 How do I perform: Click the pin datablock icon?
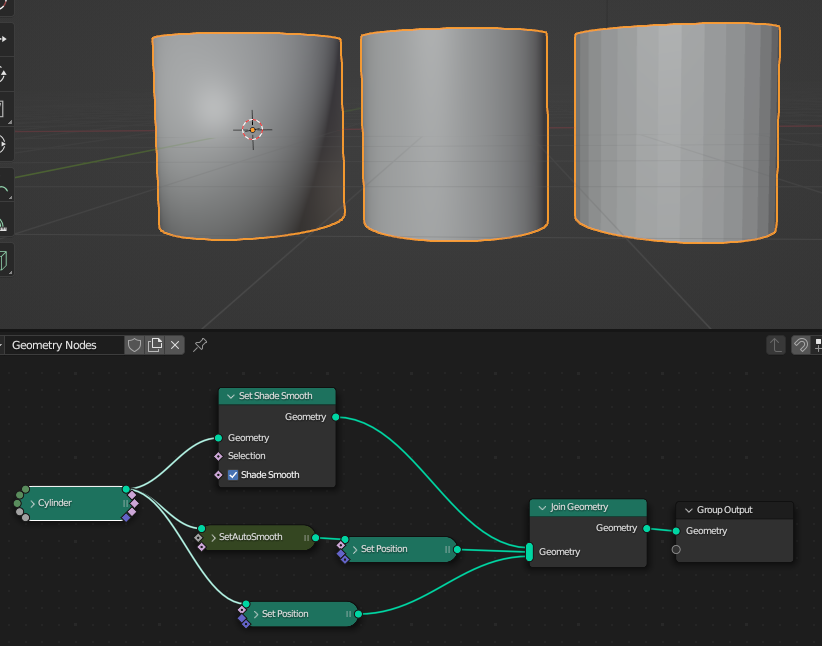tap(199, 344)
